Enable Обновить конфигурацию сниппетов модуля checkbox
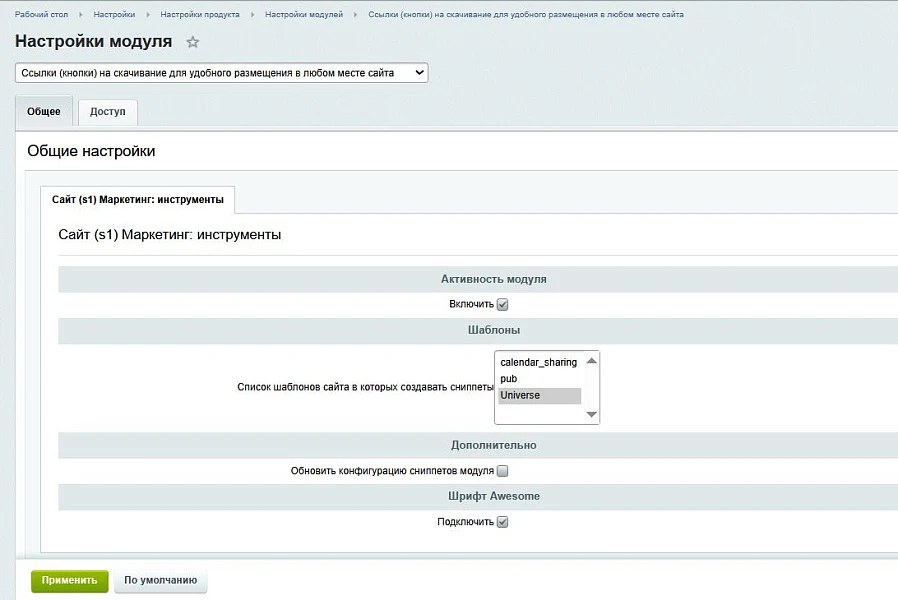 [x=502, y=471]
